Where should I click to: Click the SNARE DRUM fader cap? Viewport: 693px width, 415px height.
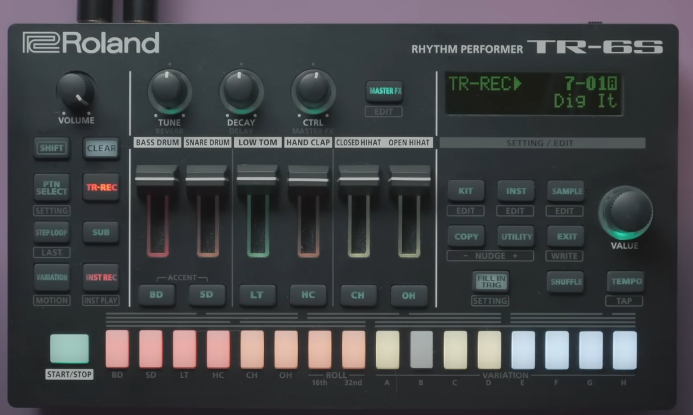206,178
